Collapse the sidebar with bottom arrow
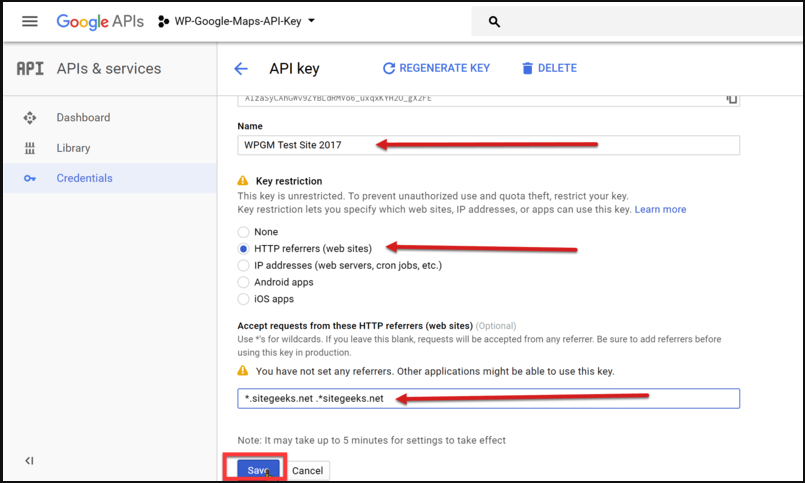The width and height of the screenshot is (805, 483). pos(29,461)
